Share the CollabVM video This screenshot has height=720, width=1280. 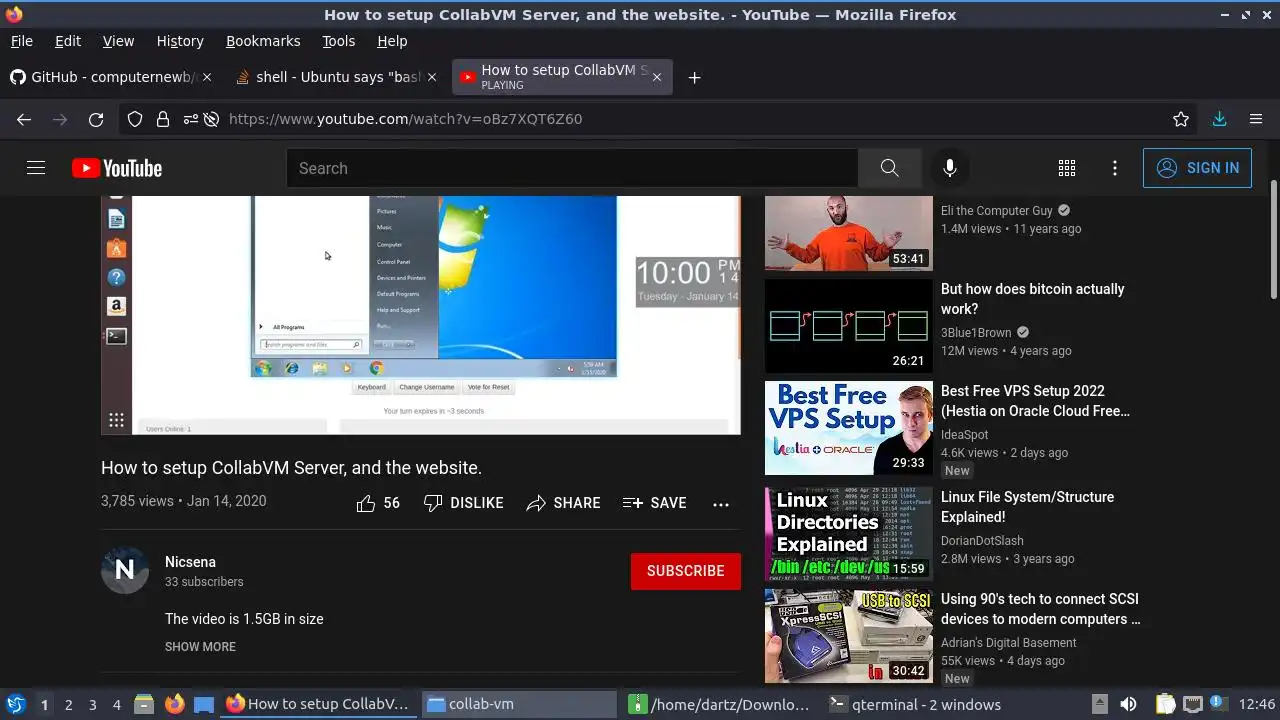click(563, 503)
